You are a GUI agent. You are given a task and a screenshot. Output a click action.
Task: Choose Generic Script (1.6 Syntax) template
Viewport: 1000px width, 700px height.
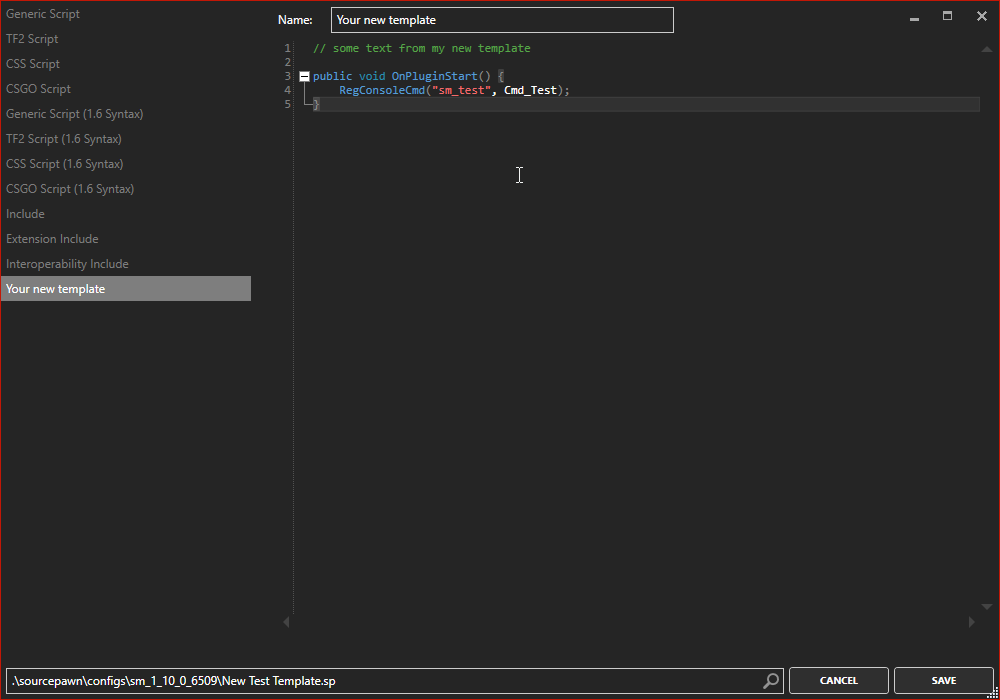coord(126,113)
